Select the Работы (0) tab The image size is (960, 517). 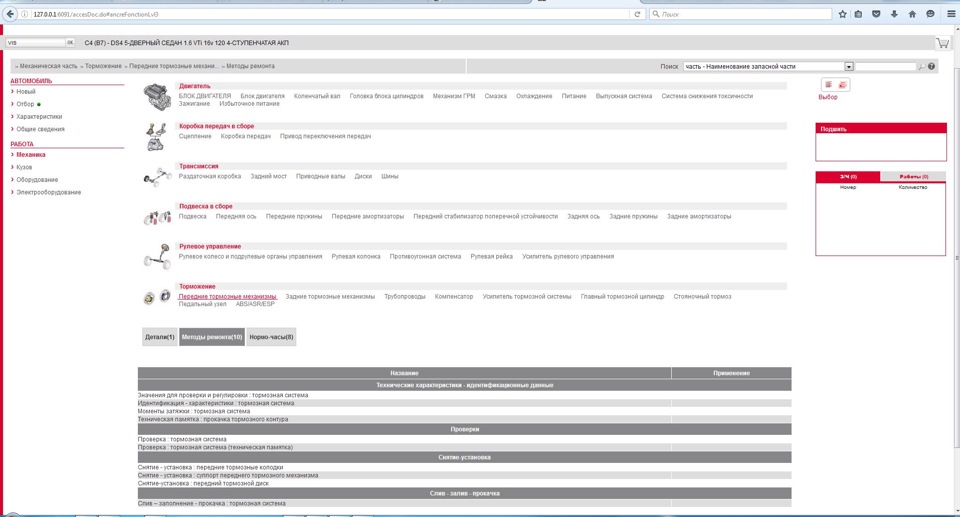click(x=913, y=176)
